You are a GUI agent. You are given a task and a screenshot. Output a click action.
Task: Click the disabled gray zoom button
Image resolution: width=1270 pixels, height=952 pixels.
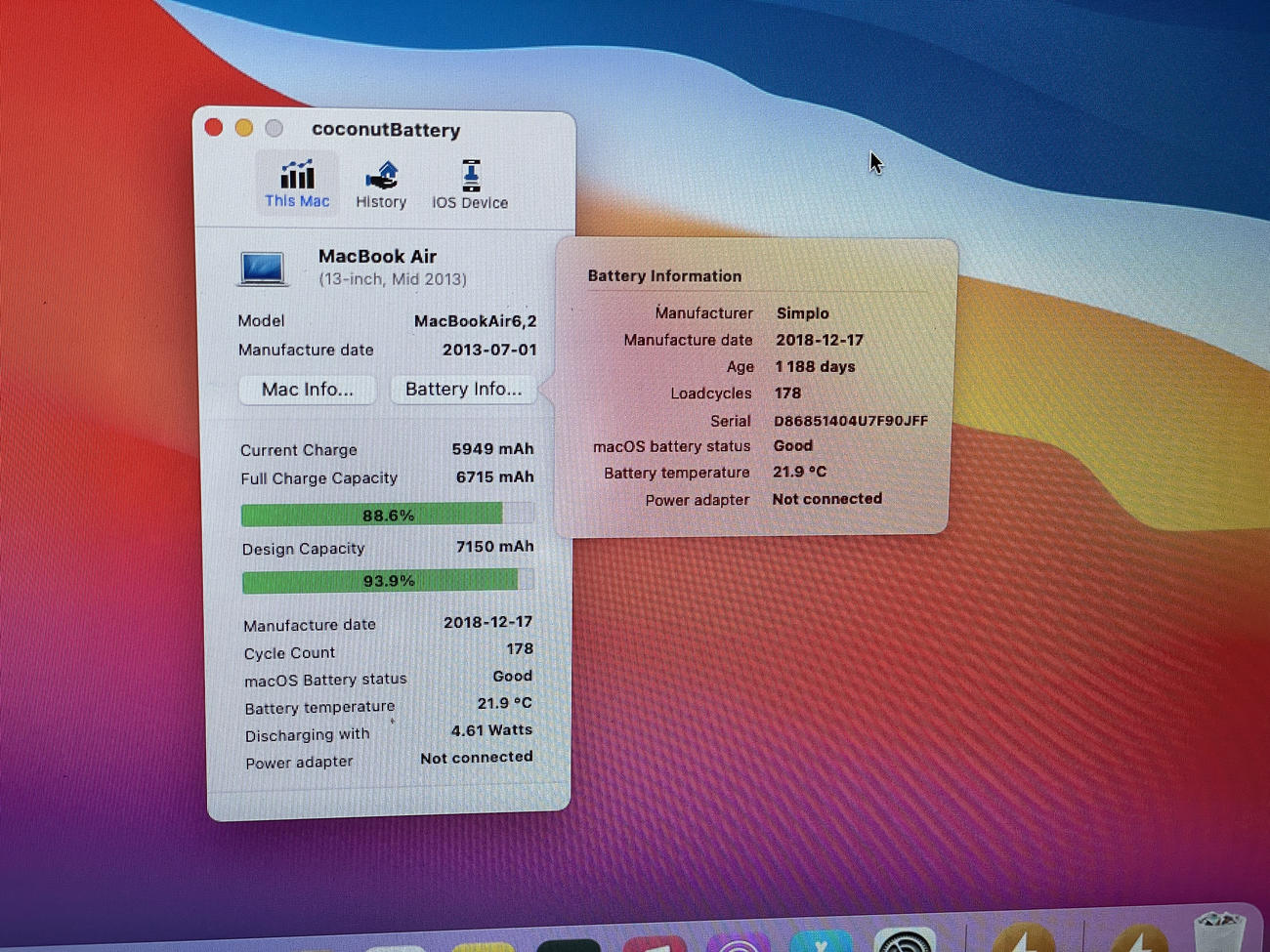pos(275,128)
